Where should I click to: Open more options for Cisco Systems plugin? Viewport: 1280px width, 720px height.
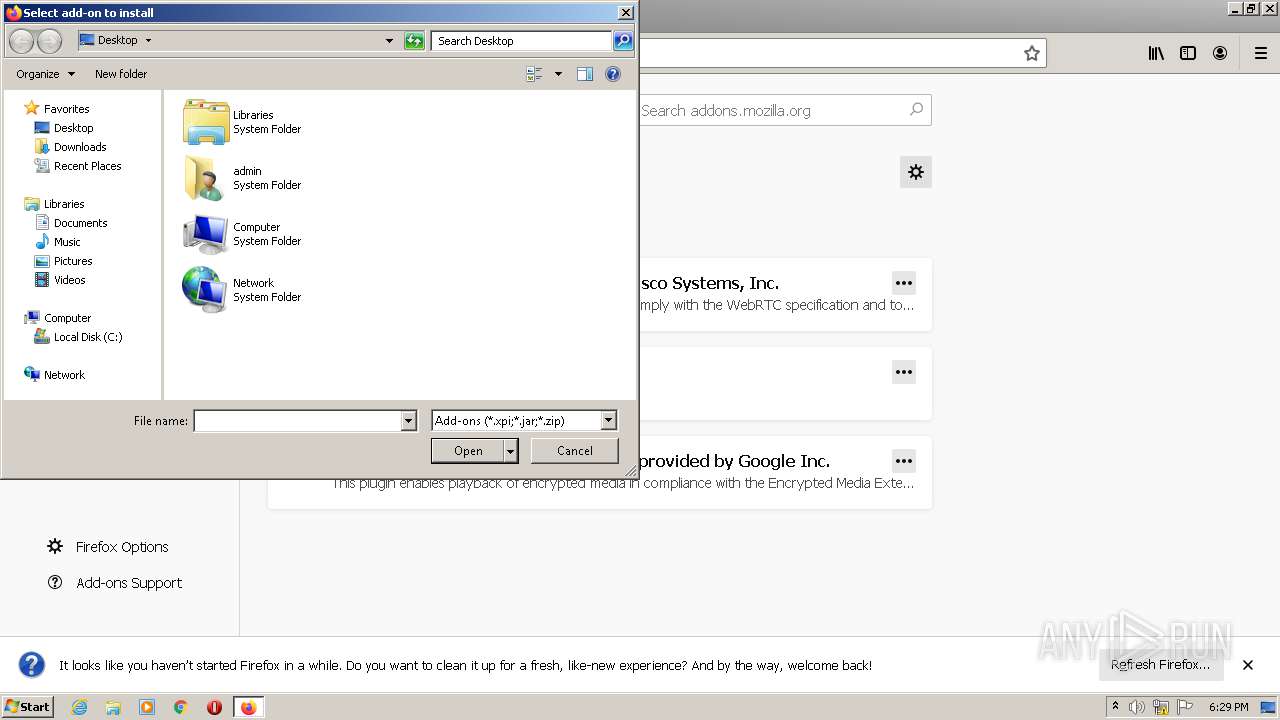coord(904,284)
